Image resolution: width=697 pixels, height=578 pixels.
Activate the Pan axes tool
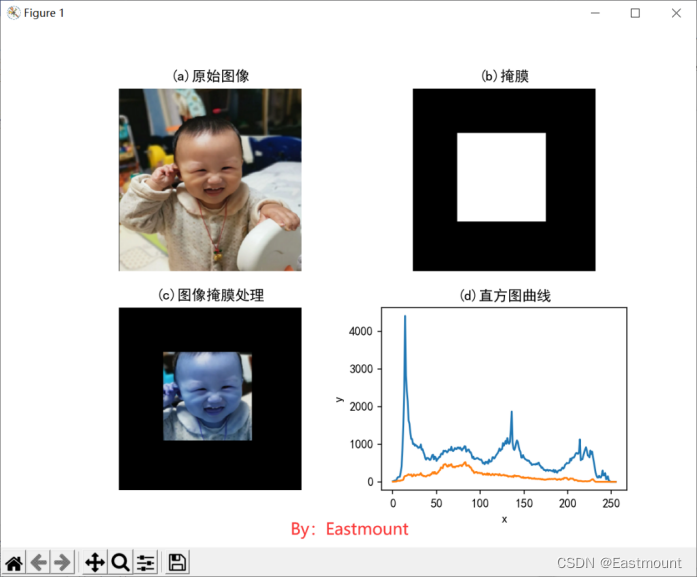click(x=95, y=563)
